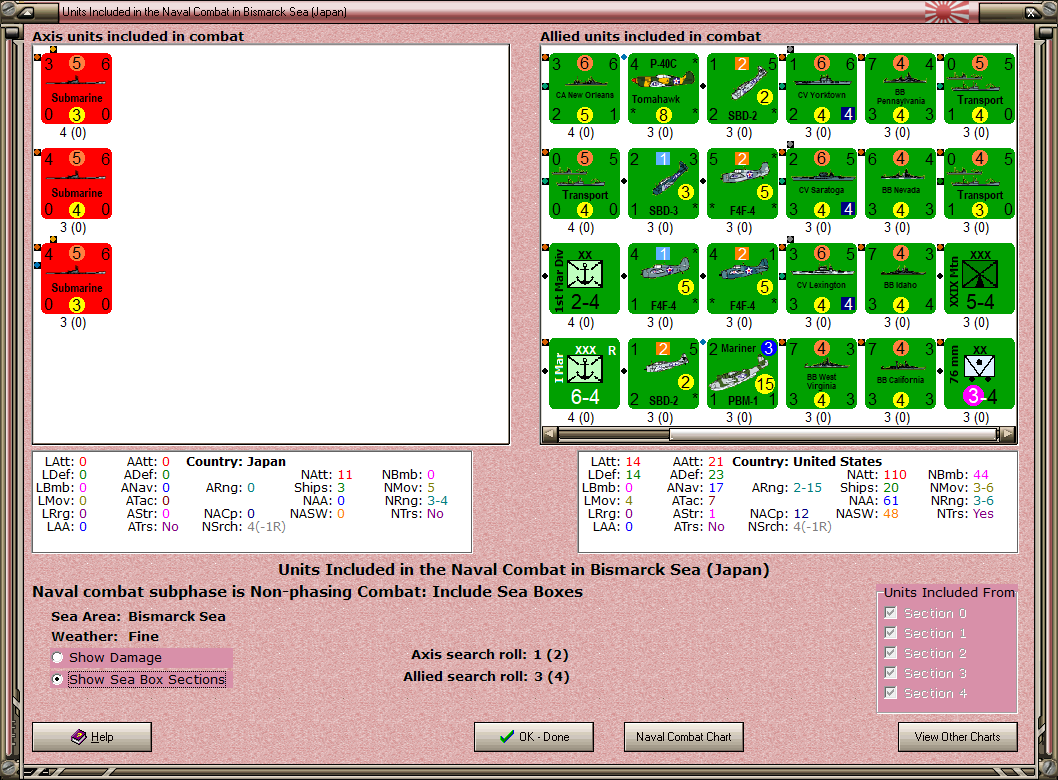Click the Allied units horizontal scrollbar thumb
Viewport: 1058px width, 780px height.
833,434
